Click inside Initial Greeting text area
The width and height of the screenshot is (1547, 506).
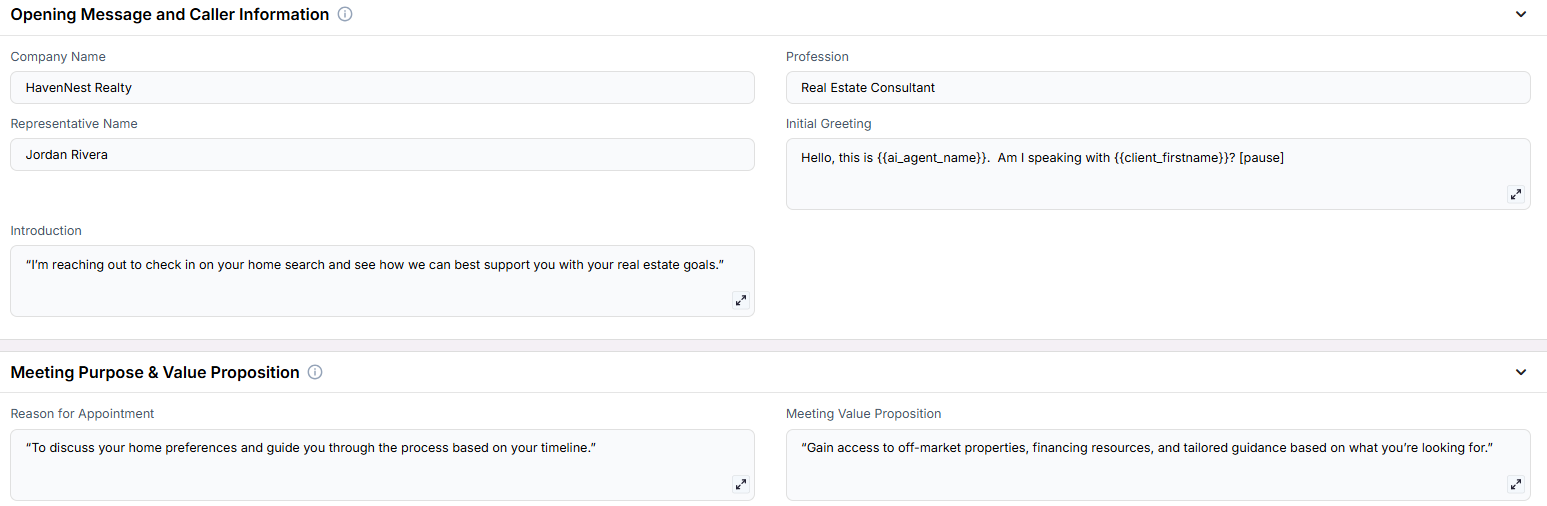click(x=1158, y=174)
